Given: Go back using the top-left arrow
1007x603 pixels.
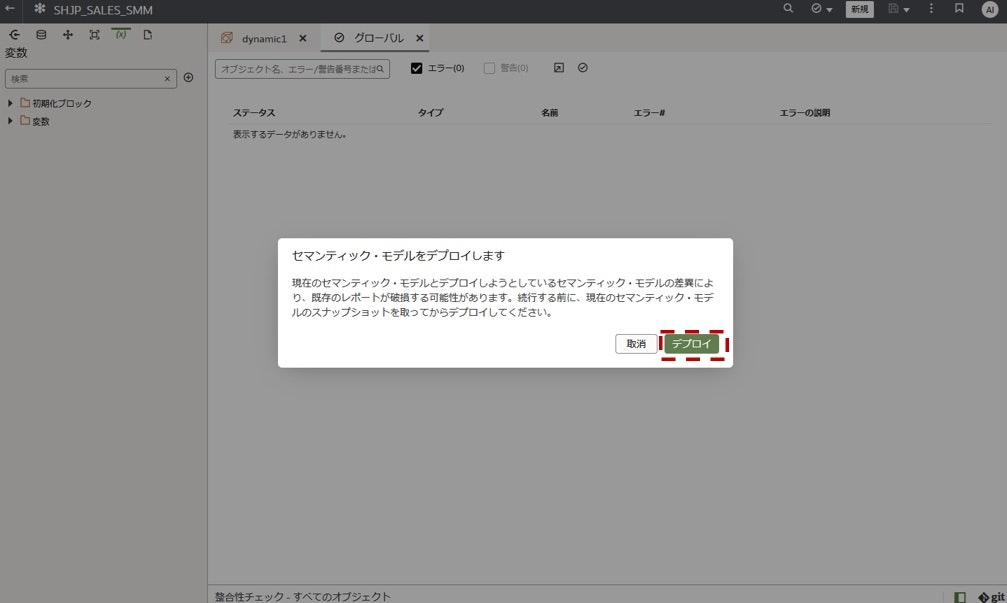Looking at the screenshot, I should point(10,9).
